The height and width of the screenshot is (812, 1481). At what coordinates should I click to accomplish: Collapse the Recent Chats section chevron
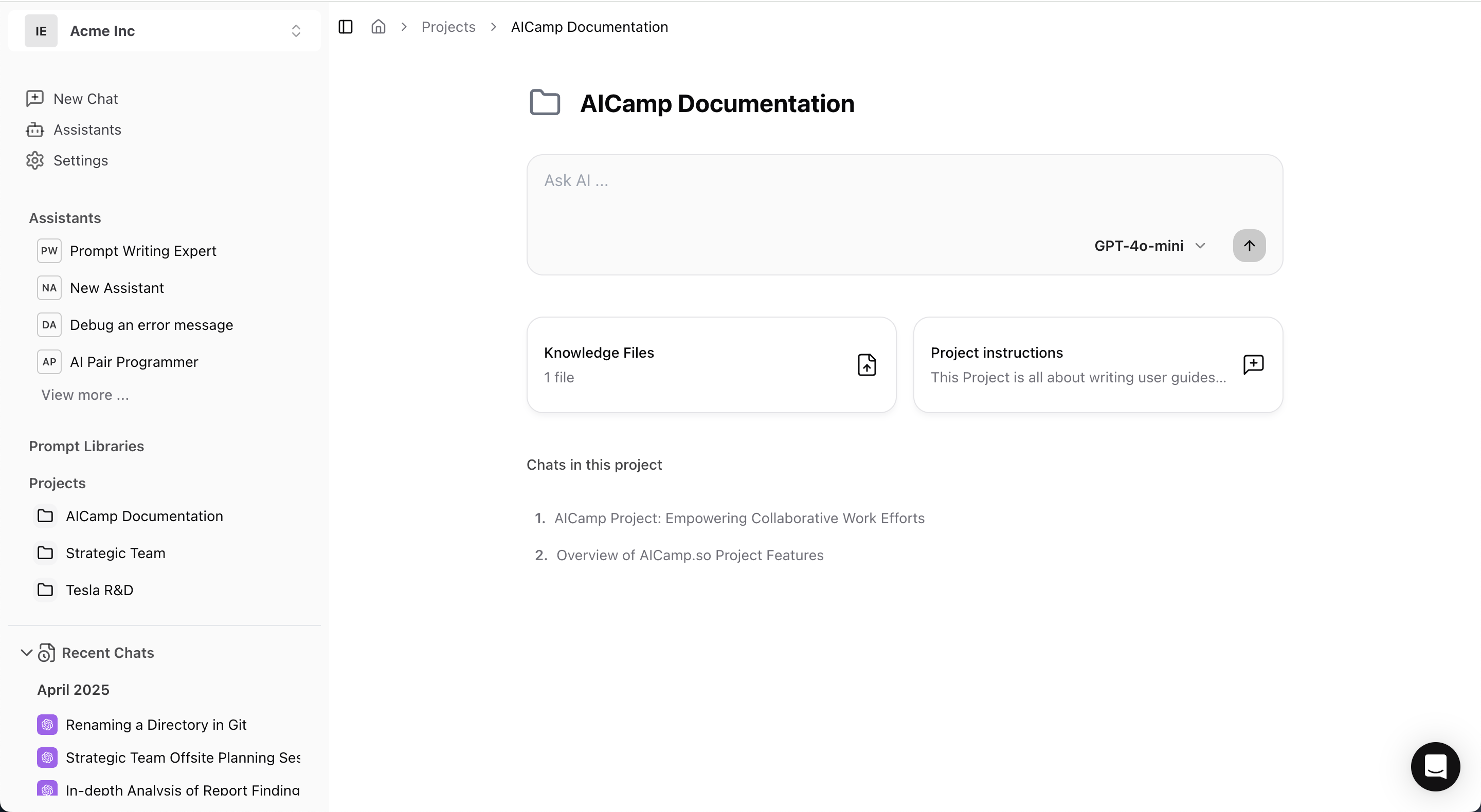(26, 652)
